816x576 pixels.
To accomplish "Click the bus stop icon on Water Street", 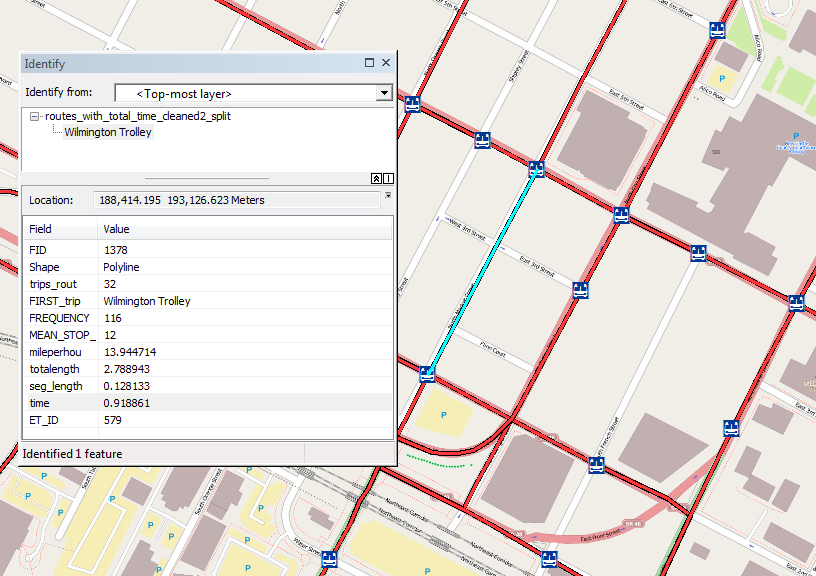I will pos(329,560).
